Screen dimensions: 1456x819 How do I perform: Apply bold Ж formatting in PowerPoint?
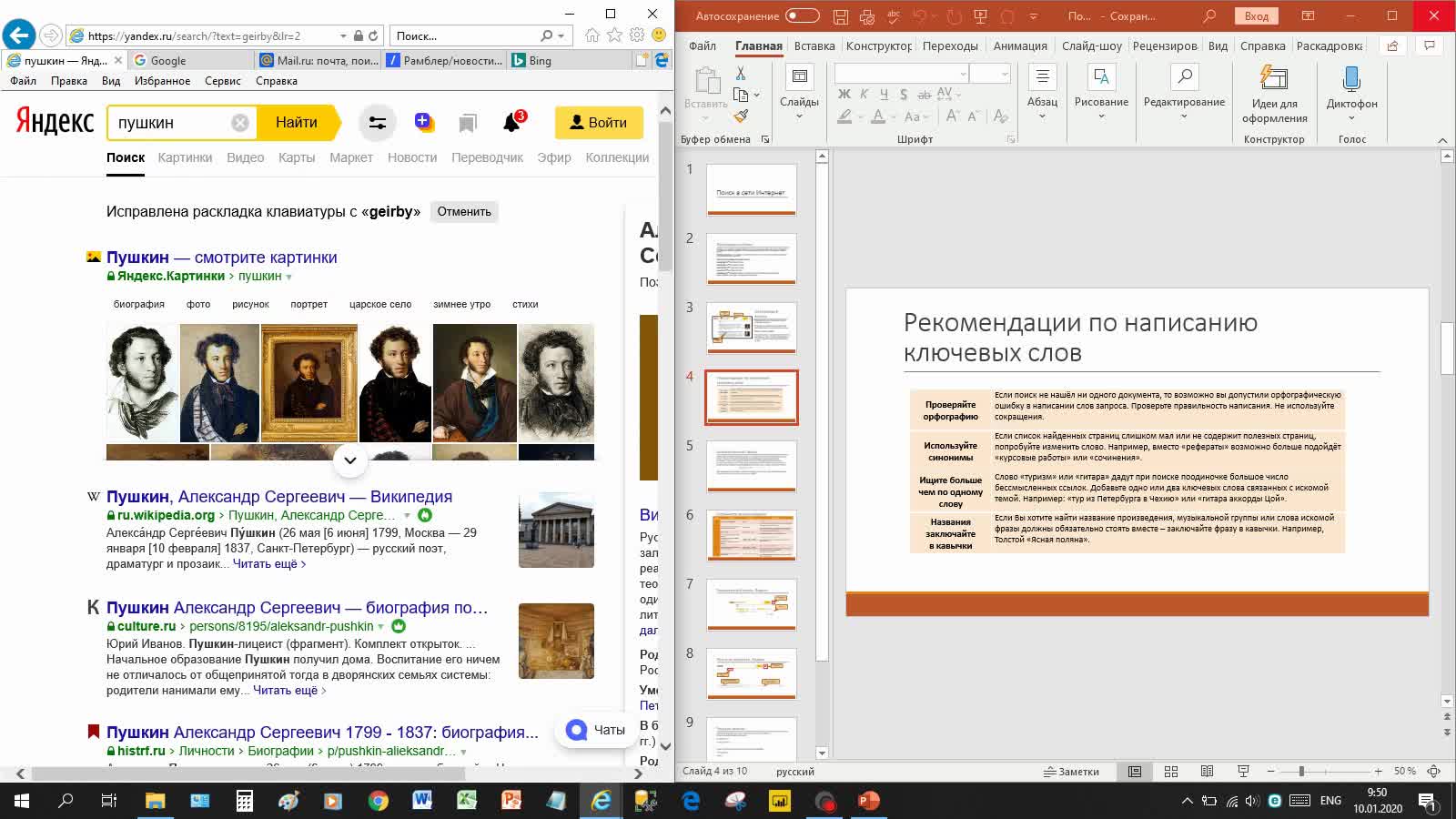pyautogui.click(x=844, y=94)
